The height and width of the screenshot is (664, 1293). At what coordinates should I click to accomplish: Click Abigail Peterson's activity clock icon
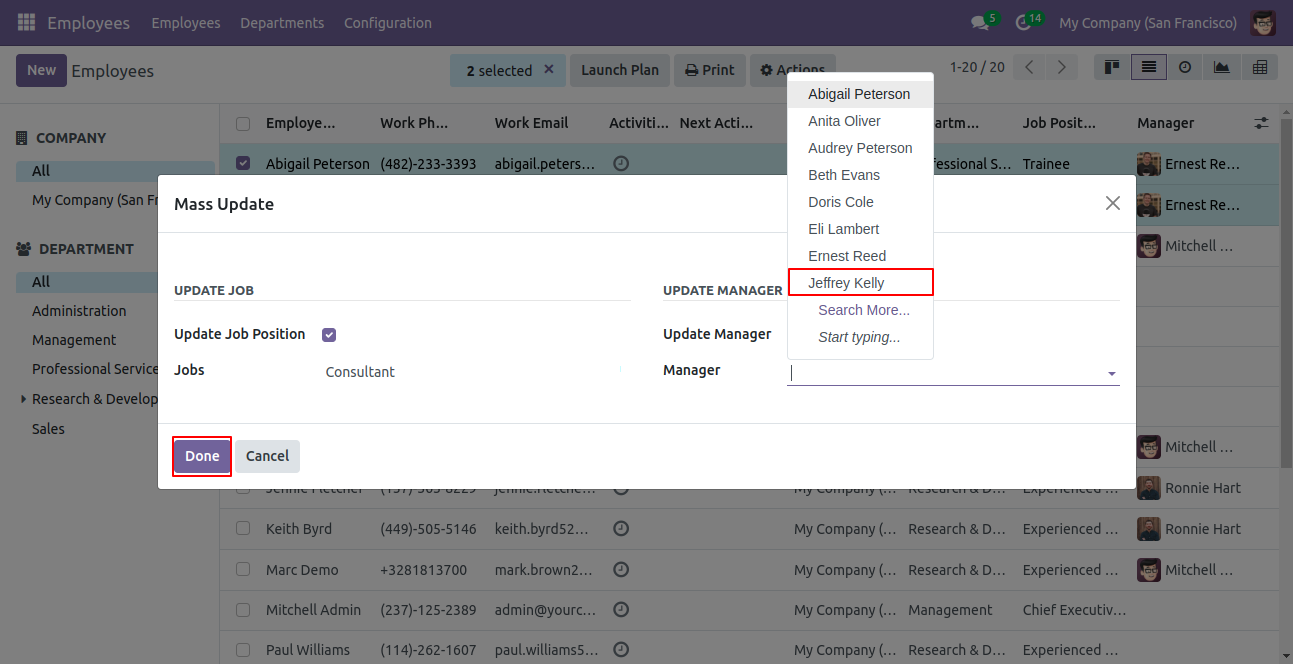(x=621, y=163)
